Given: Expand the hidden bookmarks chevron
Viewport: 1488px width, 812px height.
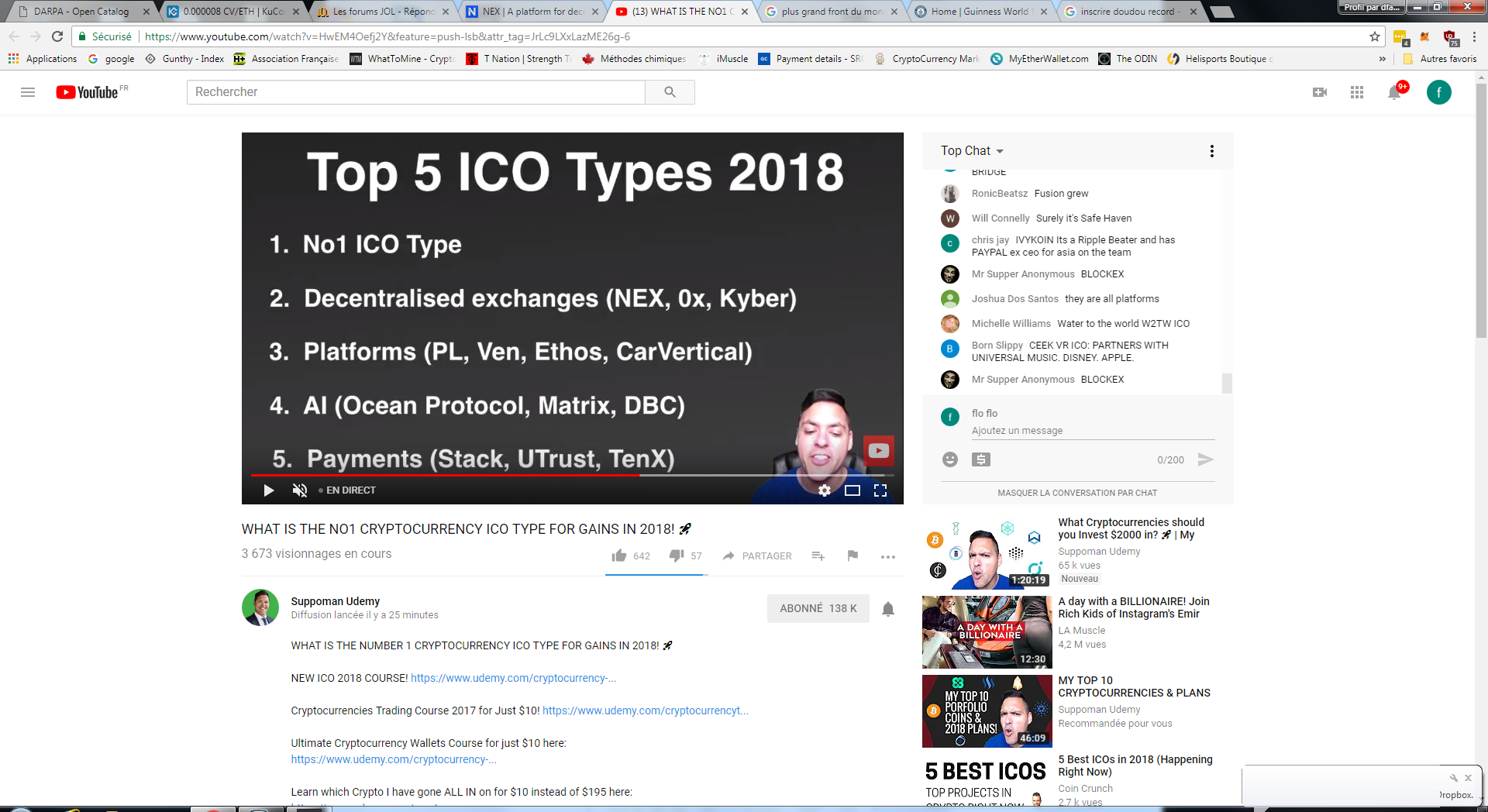Looking at the screenshot, I should (x=1382, y=59).
